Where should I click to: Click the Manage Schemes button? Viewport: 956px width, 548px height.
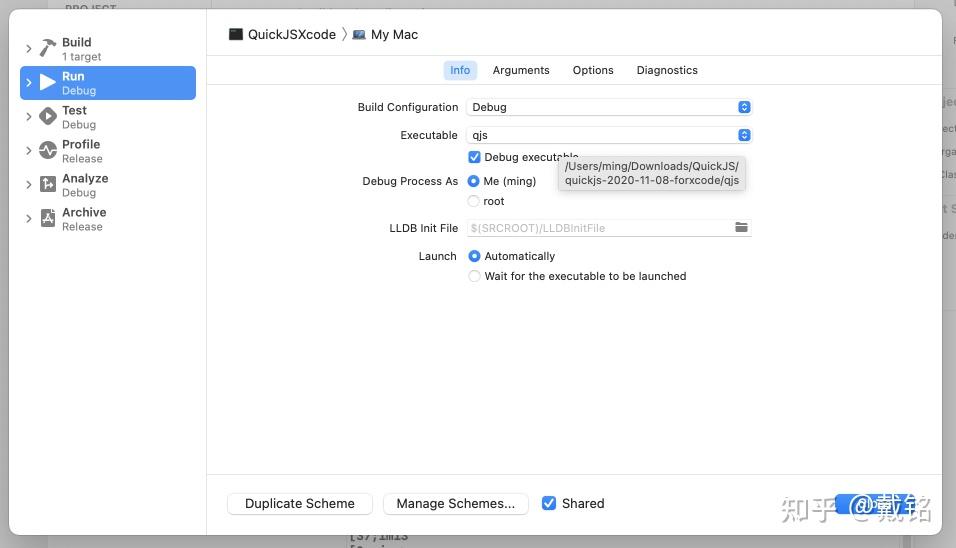point(455,503)
